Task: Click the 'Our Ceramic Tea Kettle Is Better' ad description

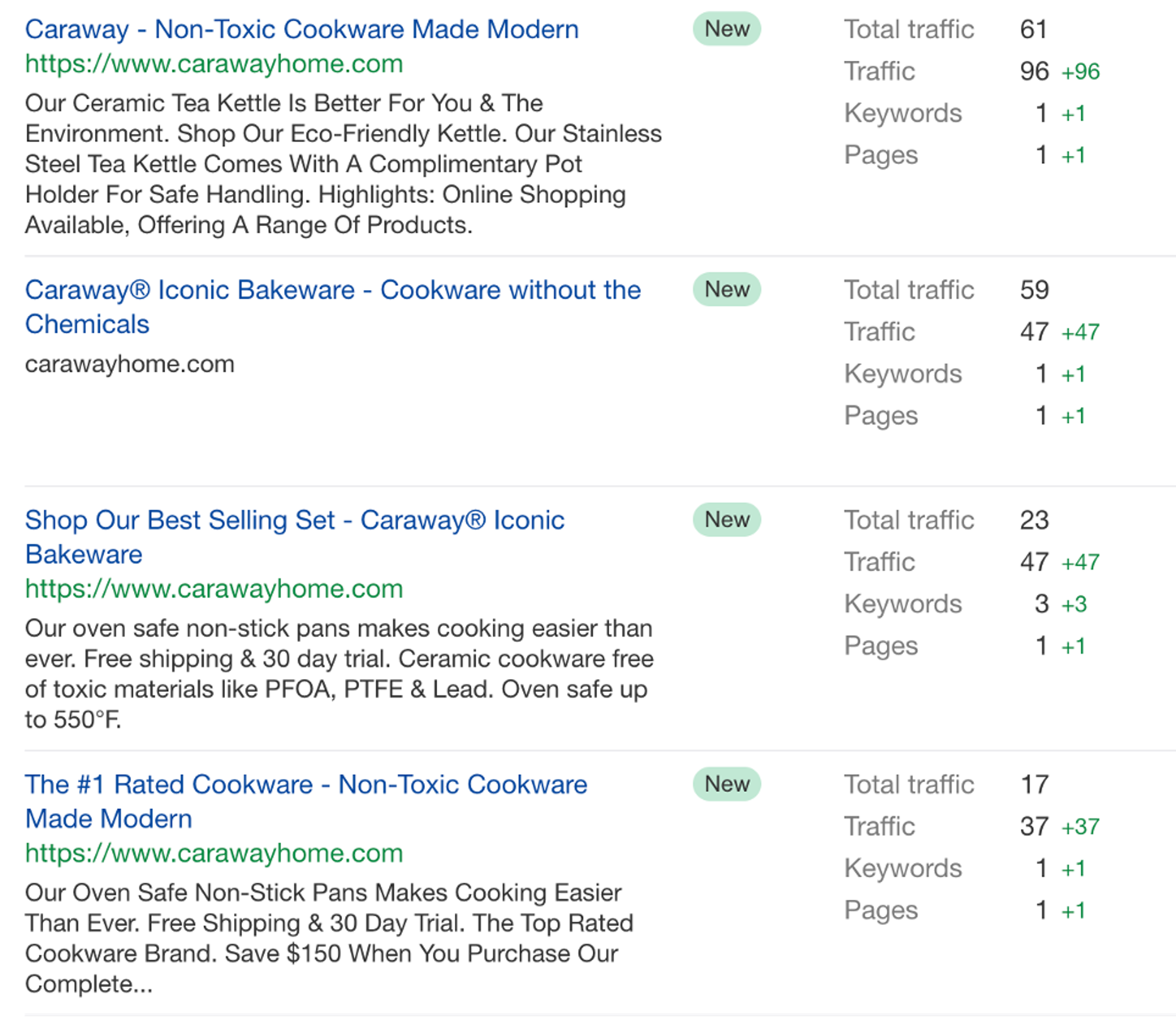Action: pyautogui.click(x=343, y=164)
